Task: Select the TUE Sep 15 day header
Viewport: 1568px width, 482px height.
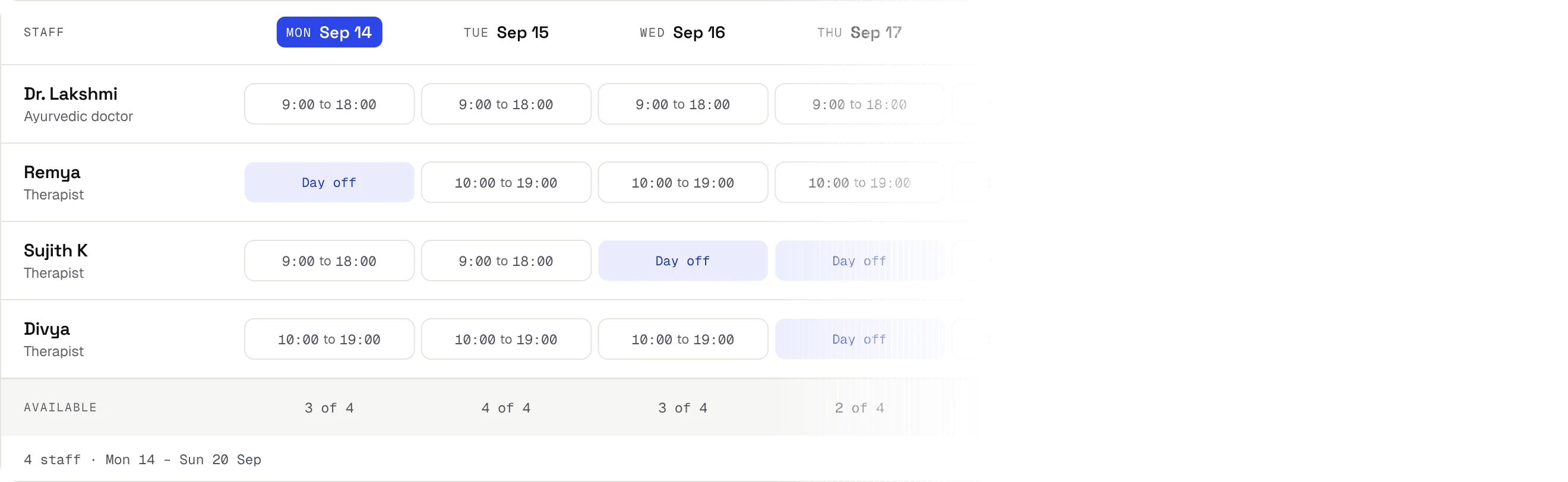Action: (506, 32)
